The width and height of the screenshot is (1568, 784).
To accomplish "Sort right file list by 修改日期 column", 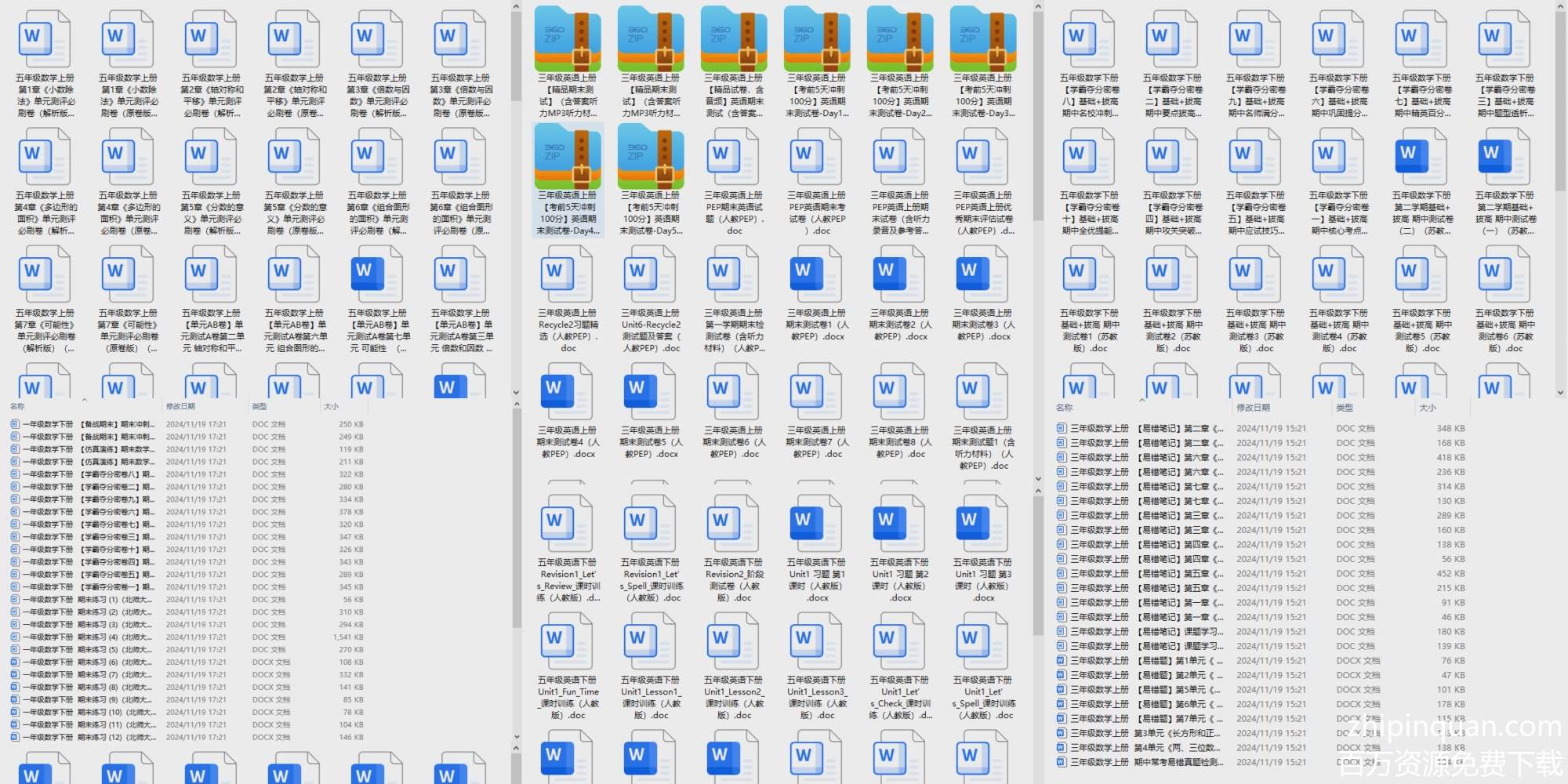I will [1253, 408].
